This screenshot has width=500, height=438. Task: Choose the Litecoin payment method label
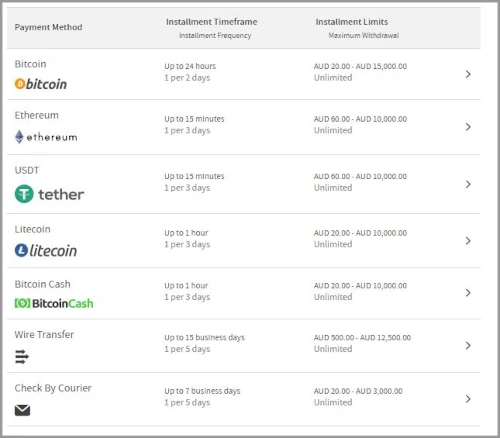click(x=32, y=229)
